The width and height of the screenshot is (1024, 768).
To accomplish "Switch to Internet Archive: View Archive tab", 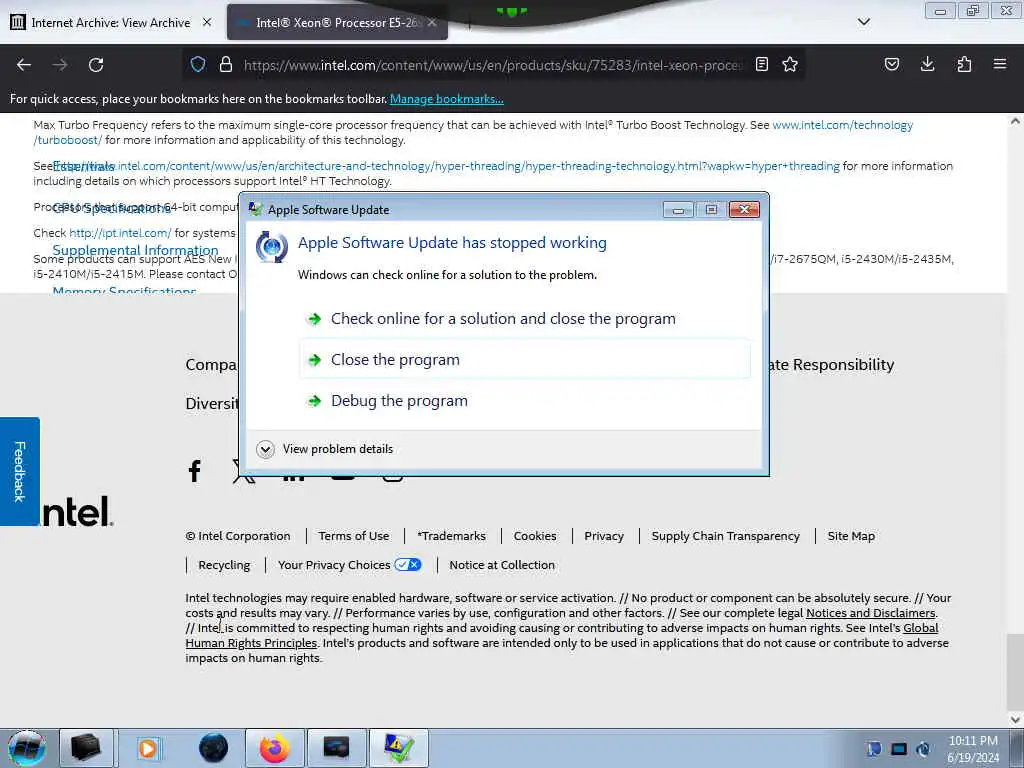I will [x=111, y=22].
